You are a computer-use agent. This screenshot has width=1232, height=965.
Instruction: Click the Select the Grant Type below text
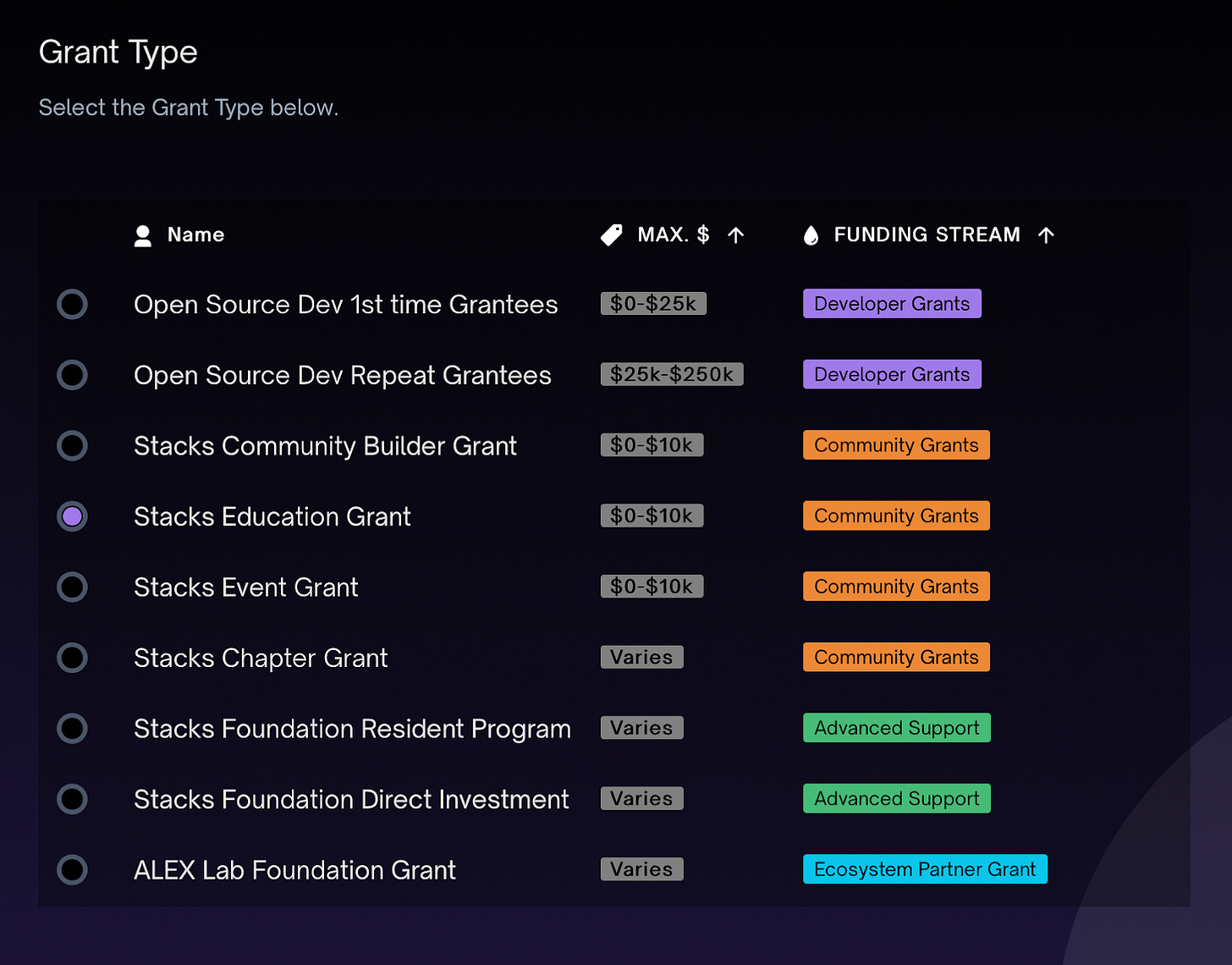coord(189,108)
